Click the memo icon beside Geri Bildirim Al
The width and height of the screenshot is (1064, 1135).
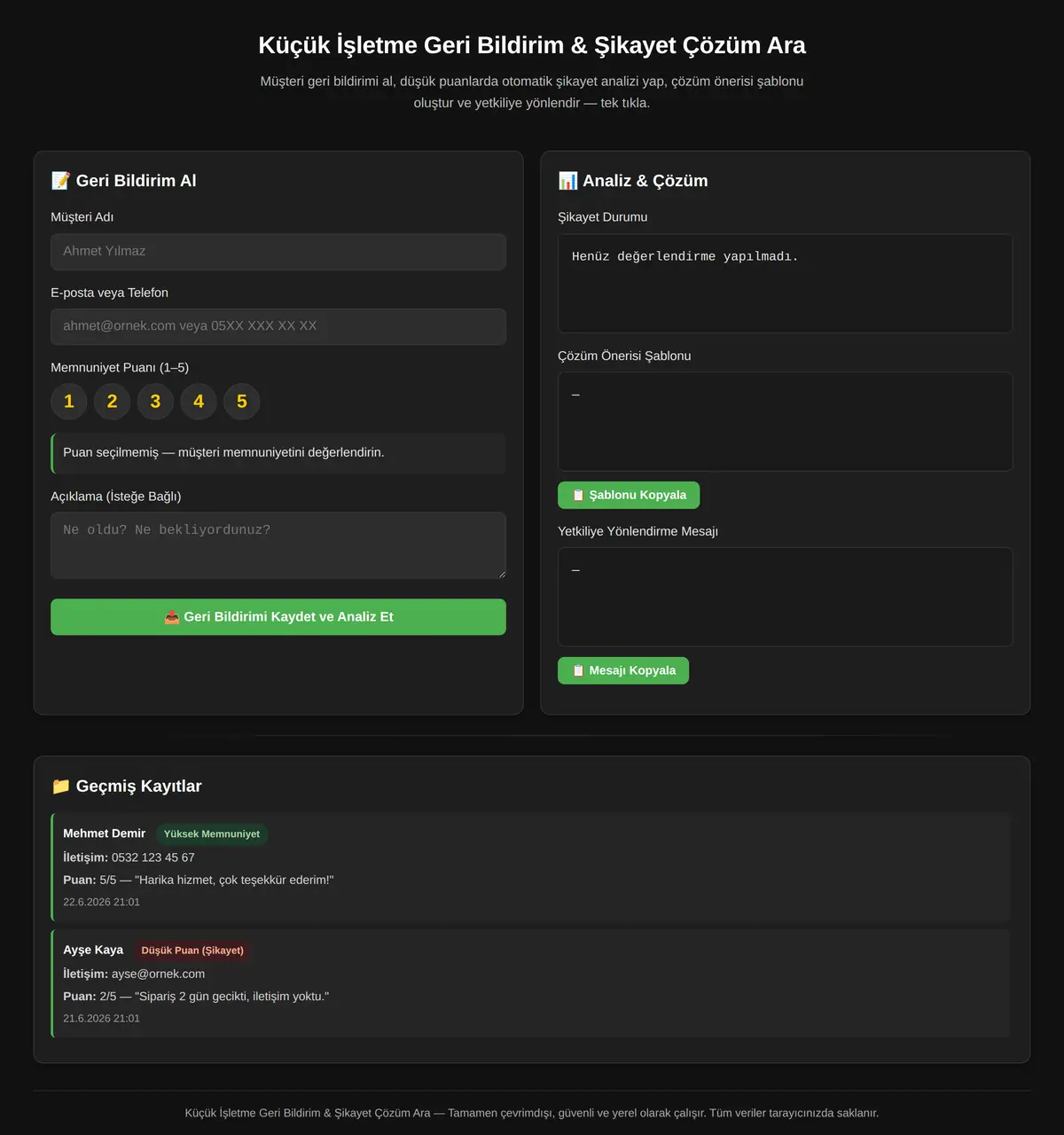pos(60,181)
